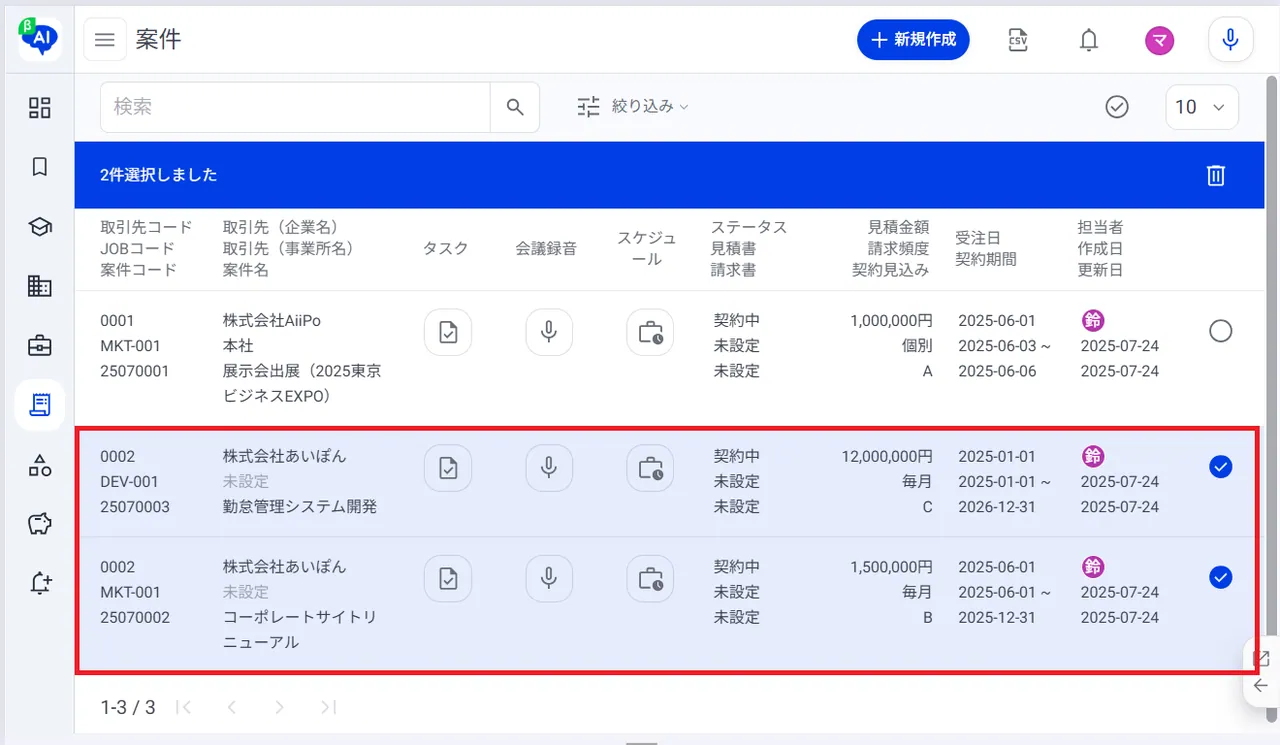Click the 株式会社AiiPo company name
The height and width of the screenshot is (745, 1280).
pyautogui.click(x=272, y=321)
